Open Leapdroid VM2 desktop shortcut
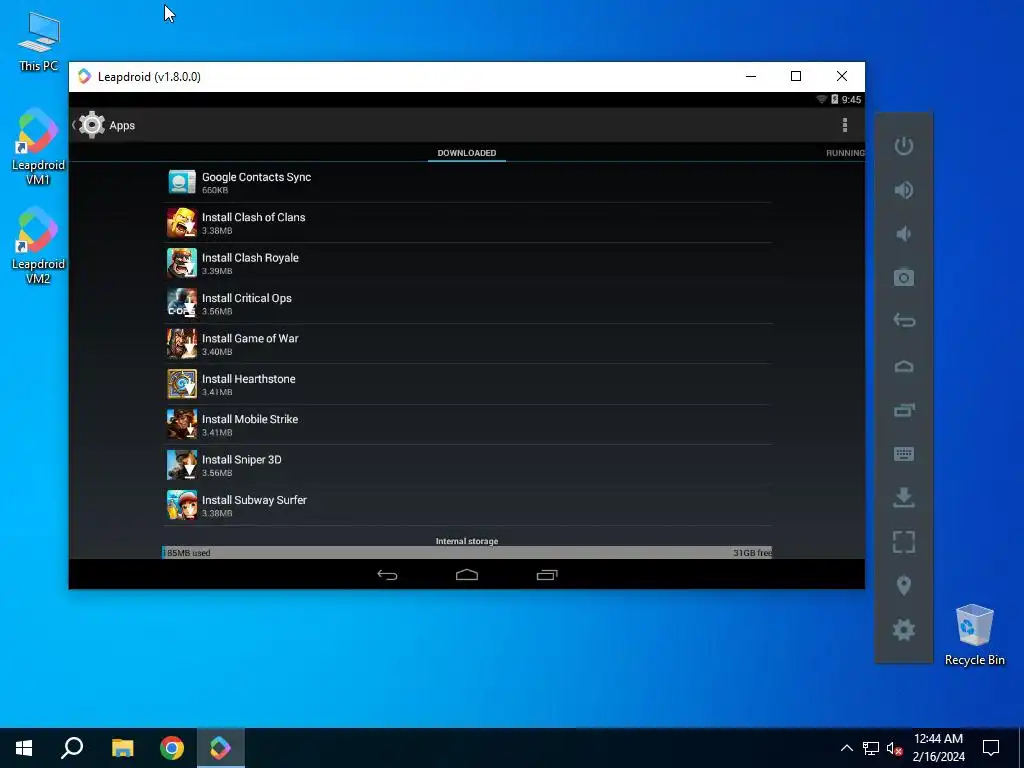This screenshot has height=768, width=1024. (38, 246)
